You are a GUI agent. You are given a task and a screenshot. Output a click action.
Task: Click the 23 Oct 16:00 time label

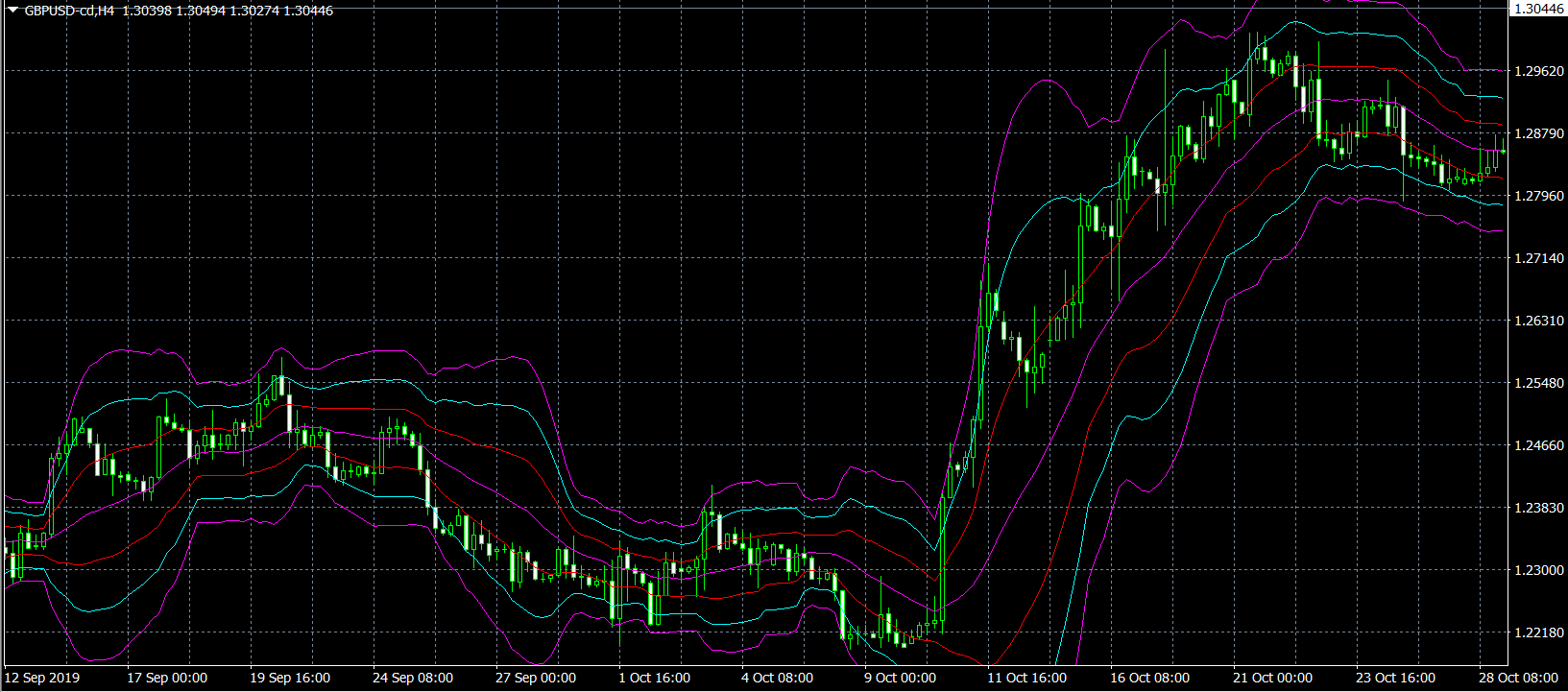coord(1396,678)
